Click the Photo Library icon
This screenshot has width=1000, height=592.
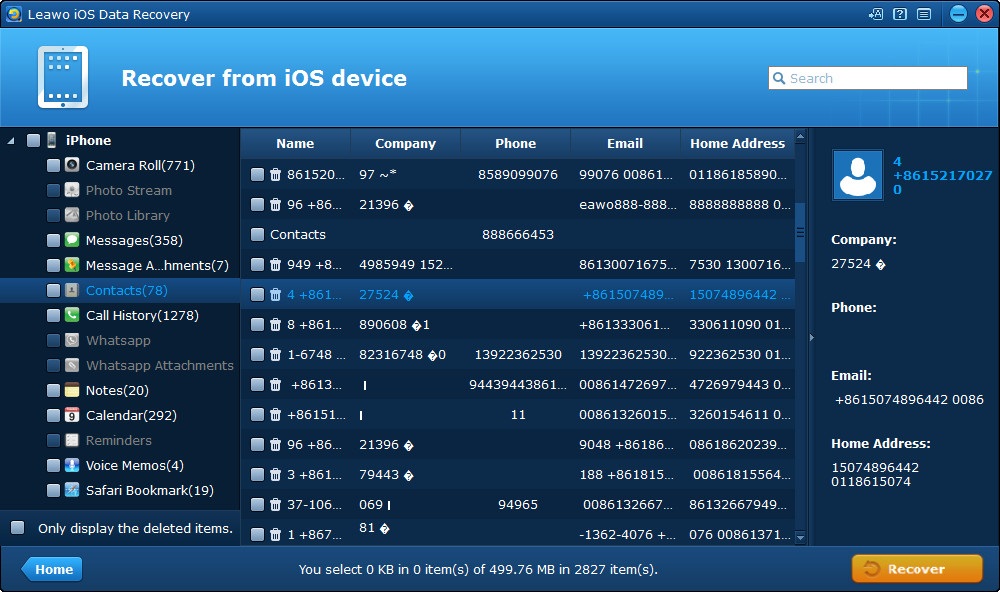[72, 215]
